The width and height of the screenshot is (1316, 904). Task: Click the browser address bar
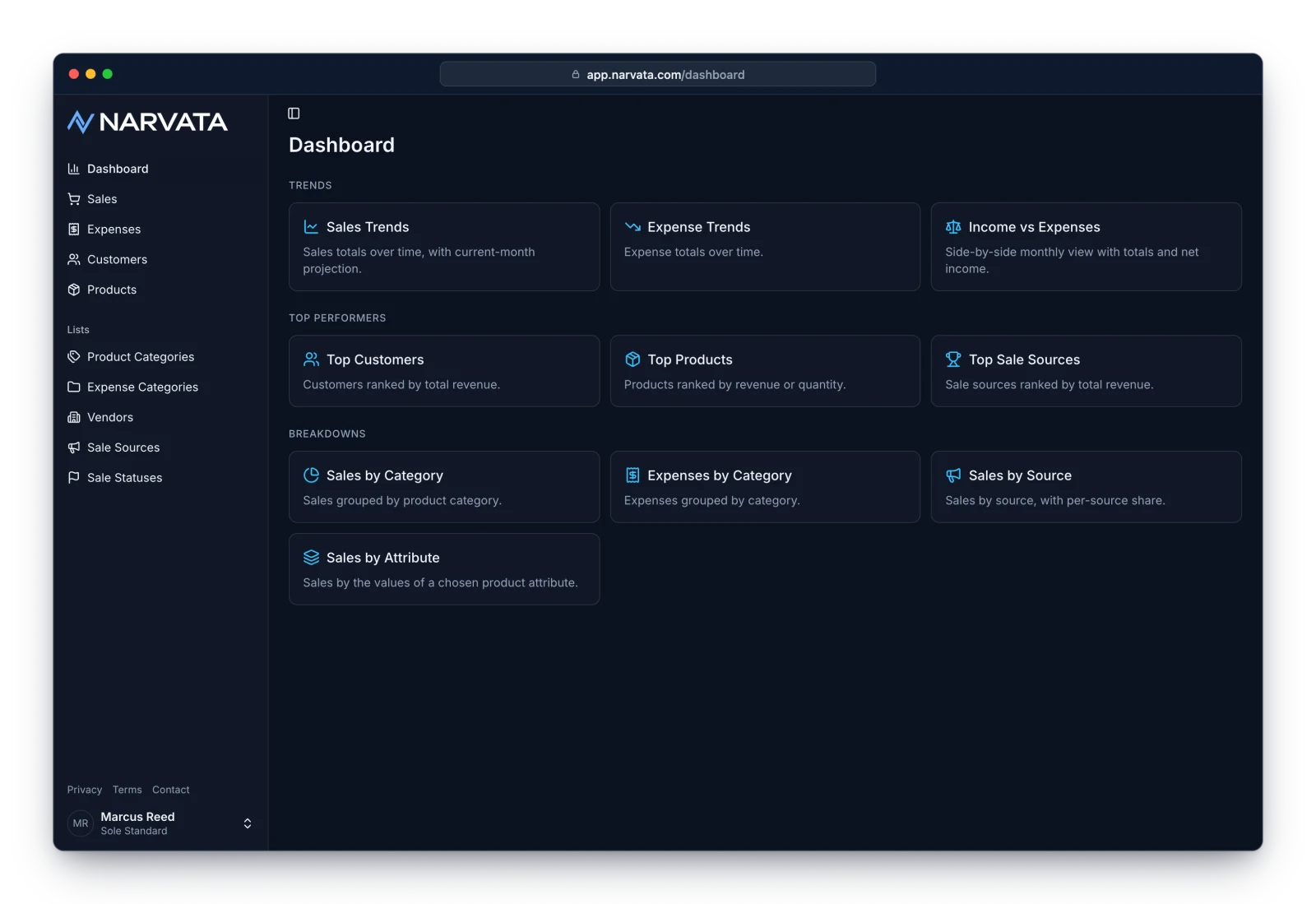click(658, 74)
